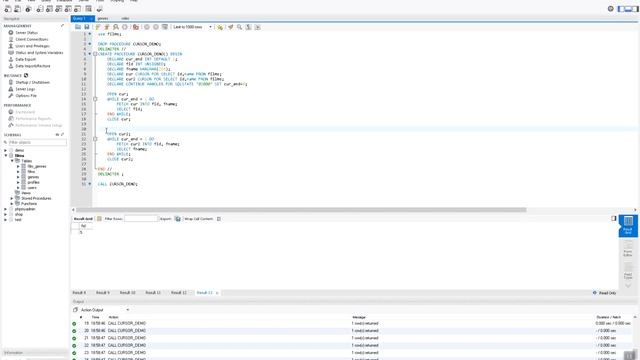Select the Result Grid side panel button
The image size is (640, 360).
pyautogui.click(x=628, y=226)
